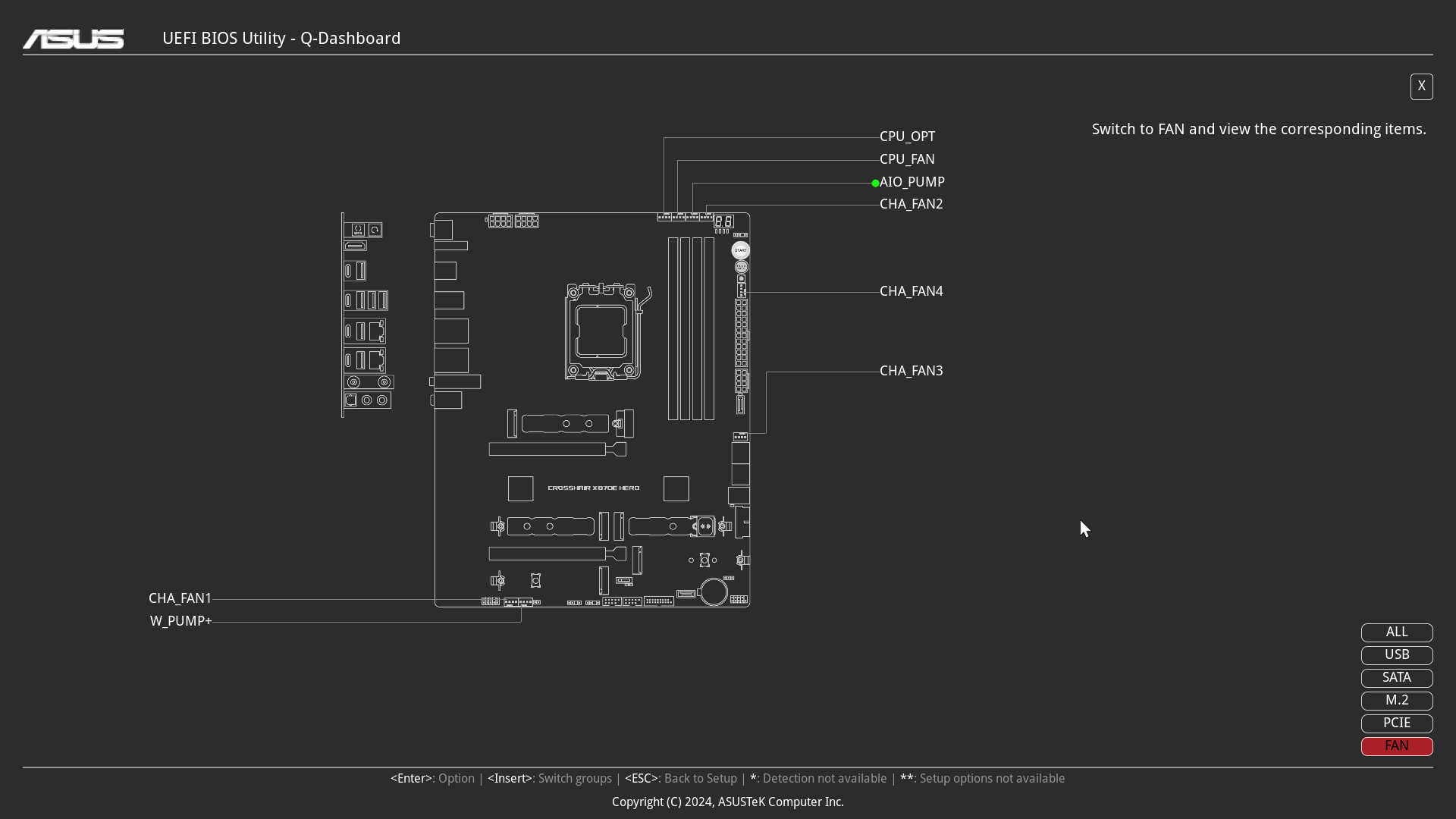1456x819 pixels.
Task: Click the ESC: Back to Setup hint
Action: pos(681,779)
